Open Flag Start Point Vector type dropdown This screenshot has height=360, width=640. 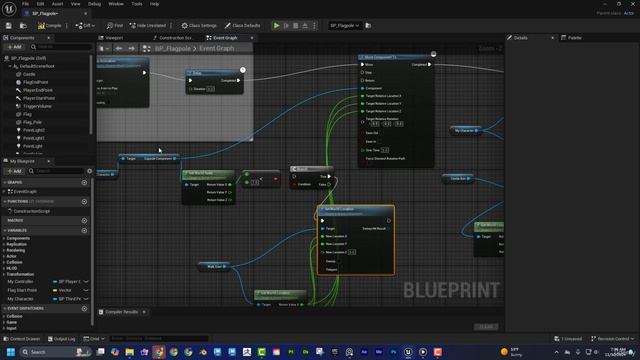click(70, 290)
